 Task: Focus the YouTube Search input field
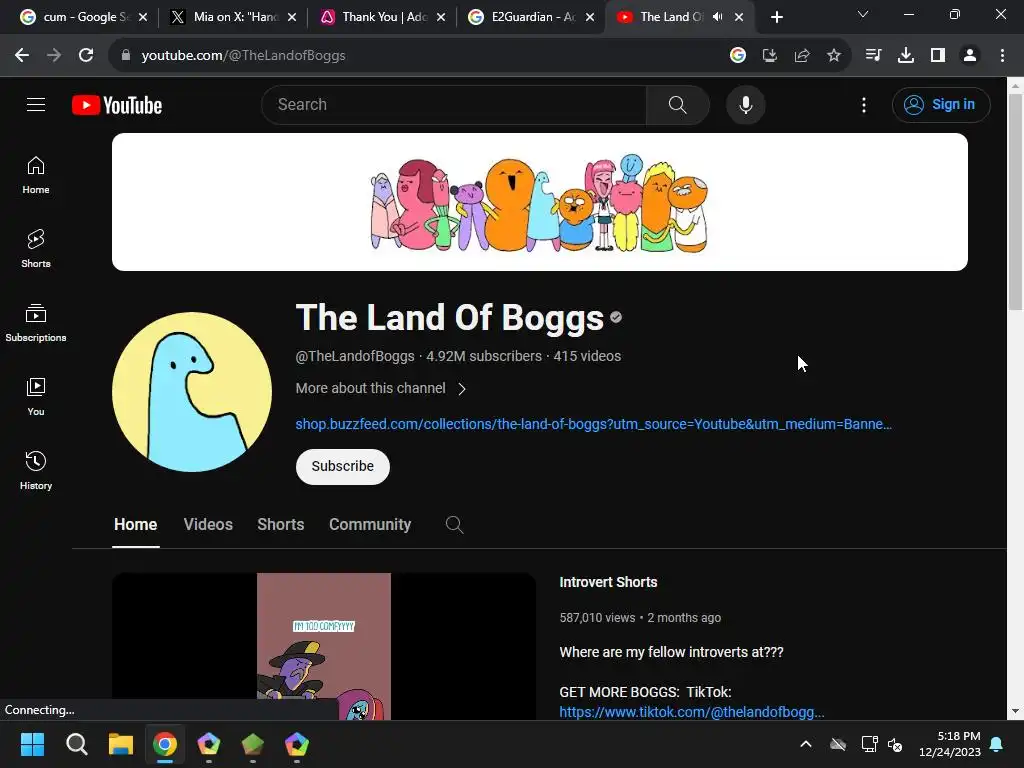click(x=454, y=104)
